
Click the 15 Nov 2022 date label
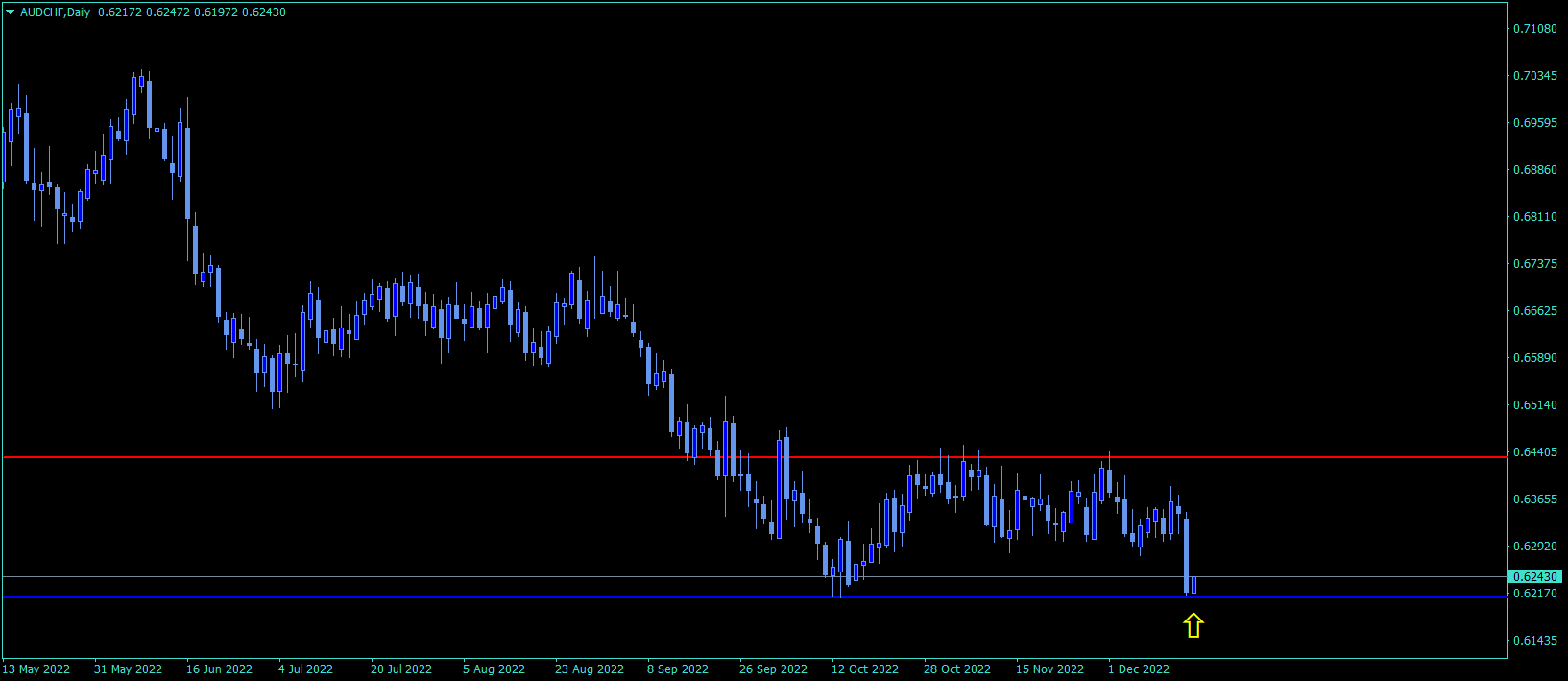pos(1049,669)
